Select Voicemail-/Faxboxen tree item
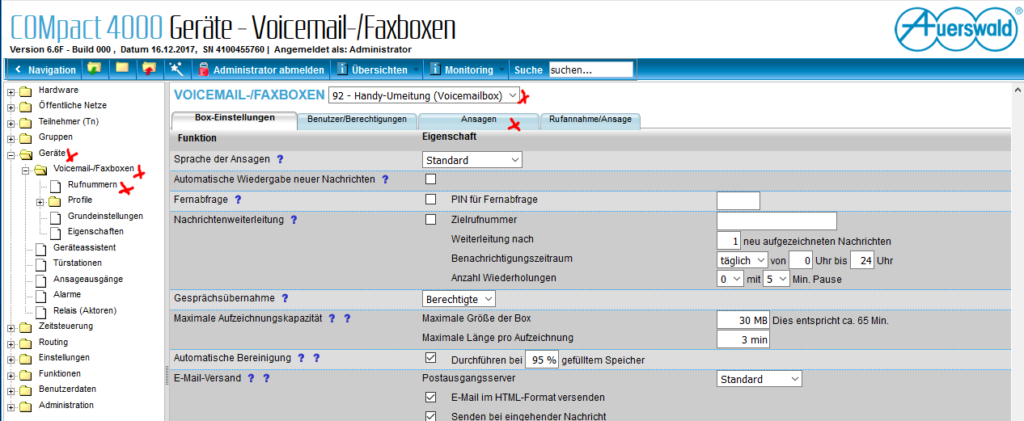Image resolution: width=1024 pixels, height=421 pixels. click(93, 169)
